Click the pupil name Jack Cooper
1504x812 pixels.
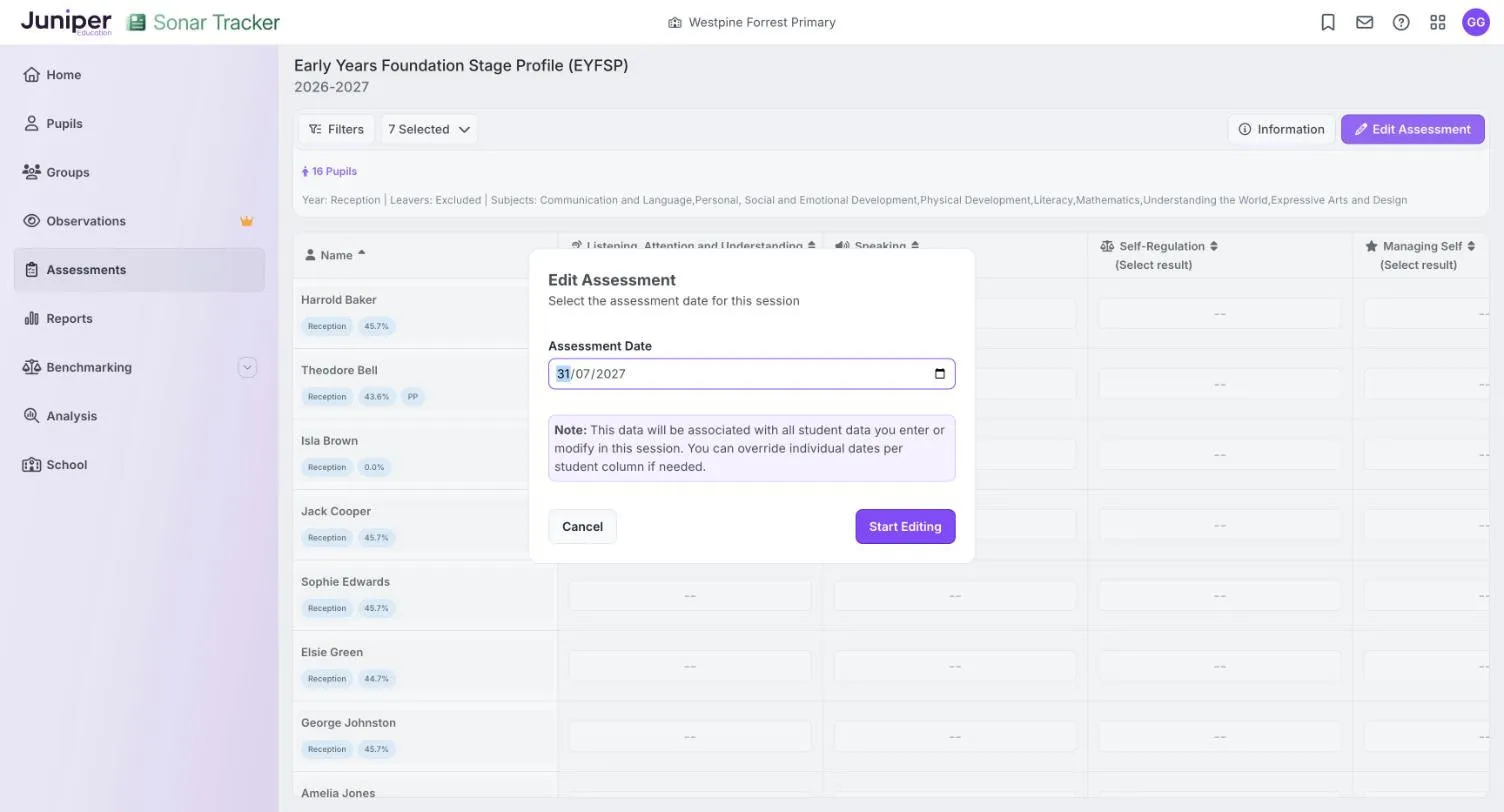(336, 511)
